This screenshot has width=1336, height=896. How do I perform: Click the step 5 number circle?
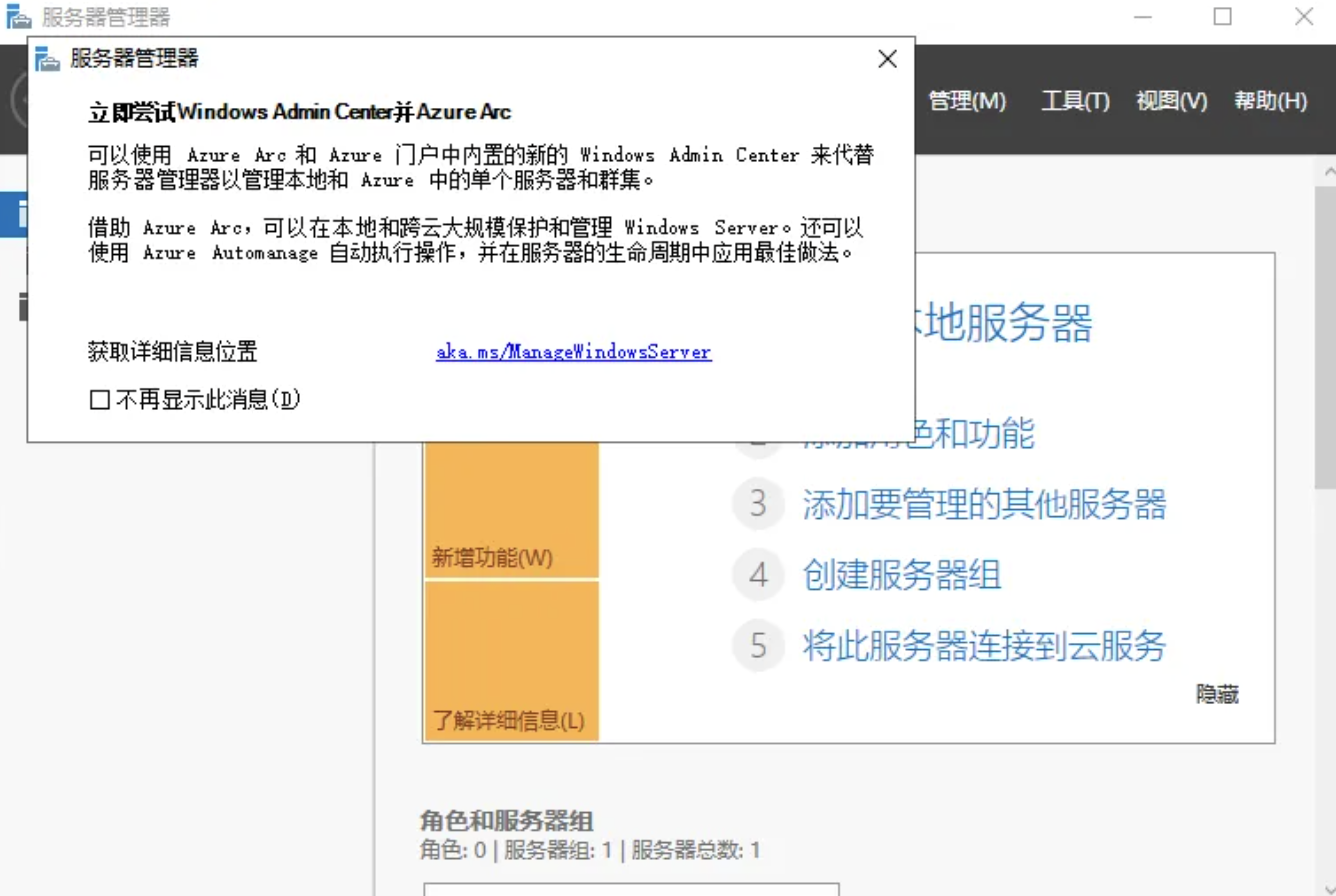pos(758,646)
